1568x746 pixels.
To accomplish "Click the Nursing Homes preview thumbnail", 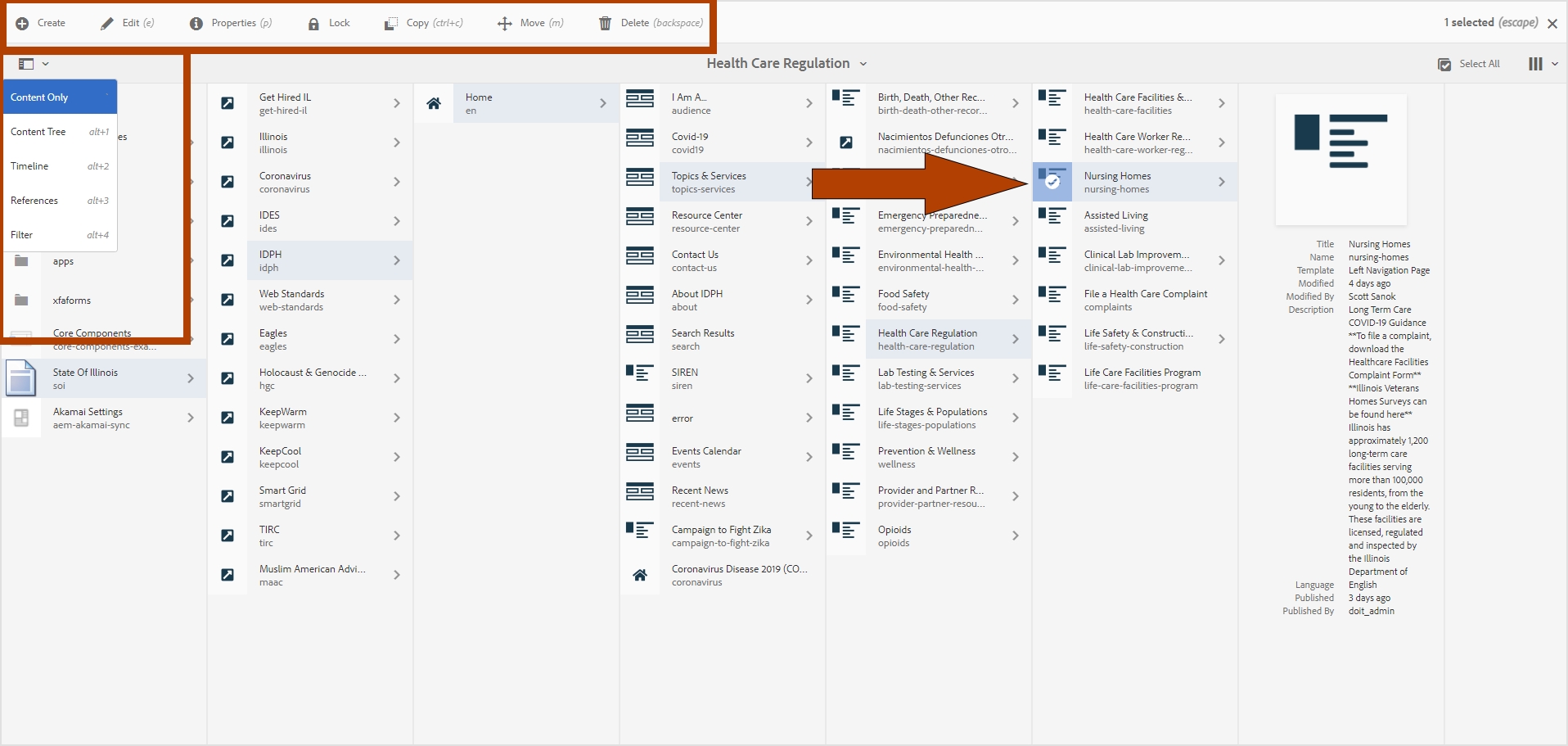I will point(1340,159).
